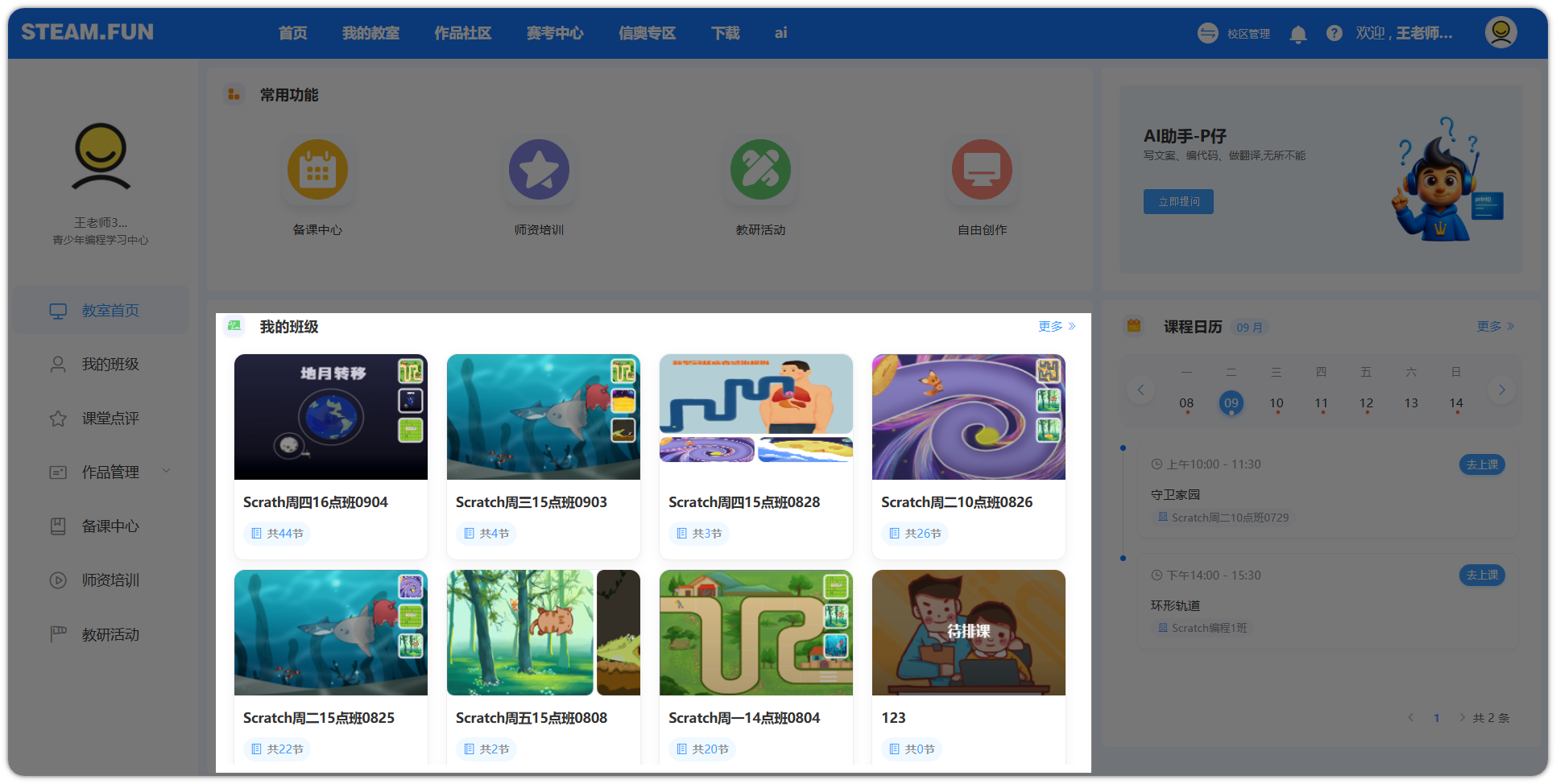The height and width of the screenshot is (784, 1556).
Task: Open the 教研活动 green icon
Action: (x=760, y=170)
